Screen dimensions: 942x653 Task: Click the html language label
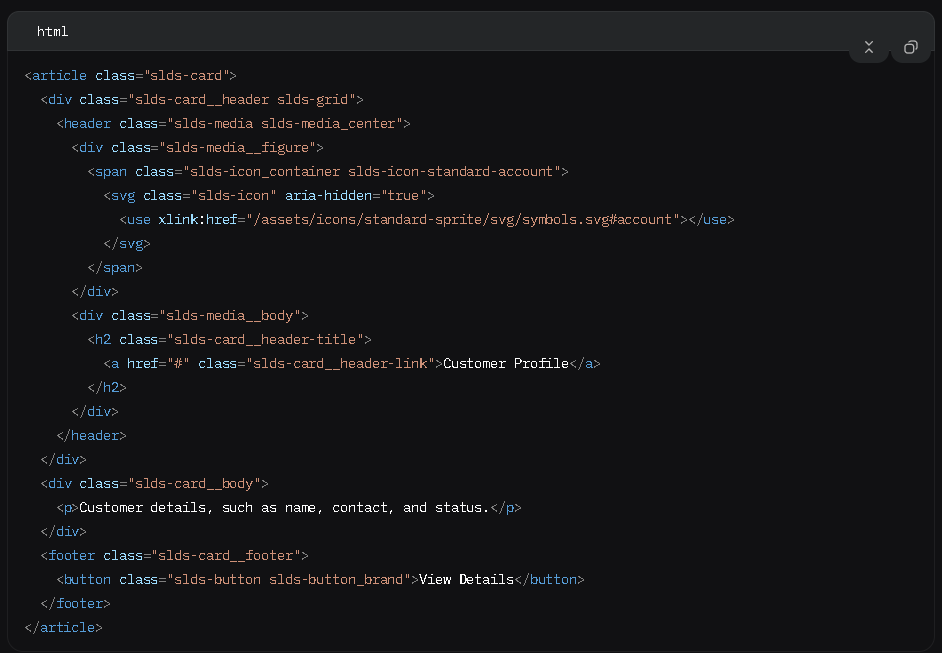pos(52,31)
